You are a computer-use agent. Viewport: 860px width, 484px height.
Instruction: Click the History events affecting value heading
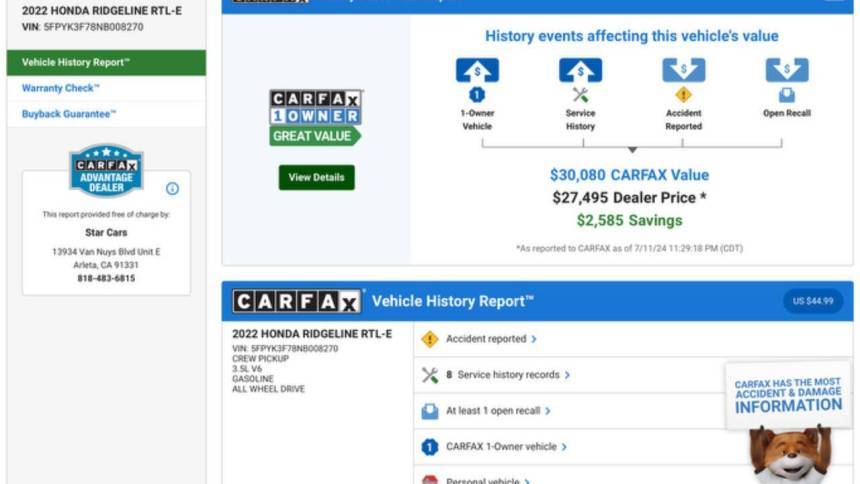click(x=632, y=36)
